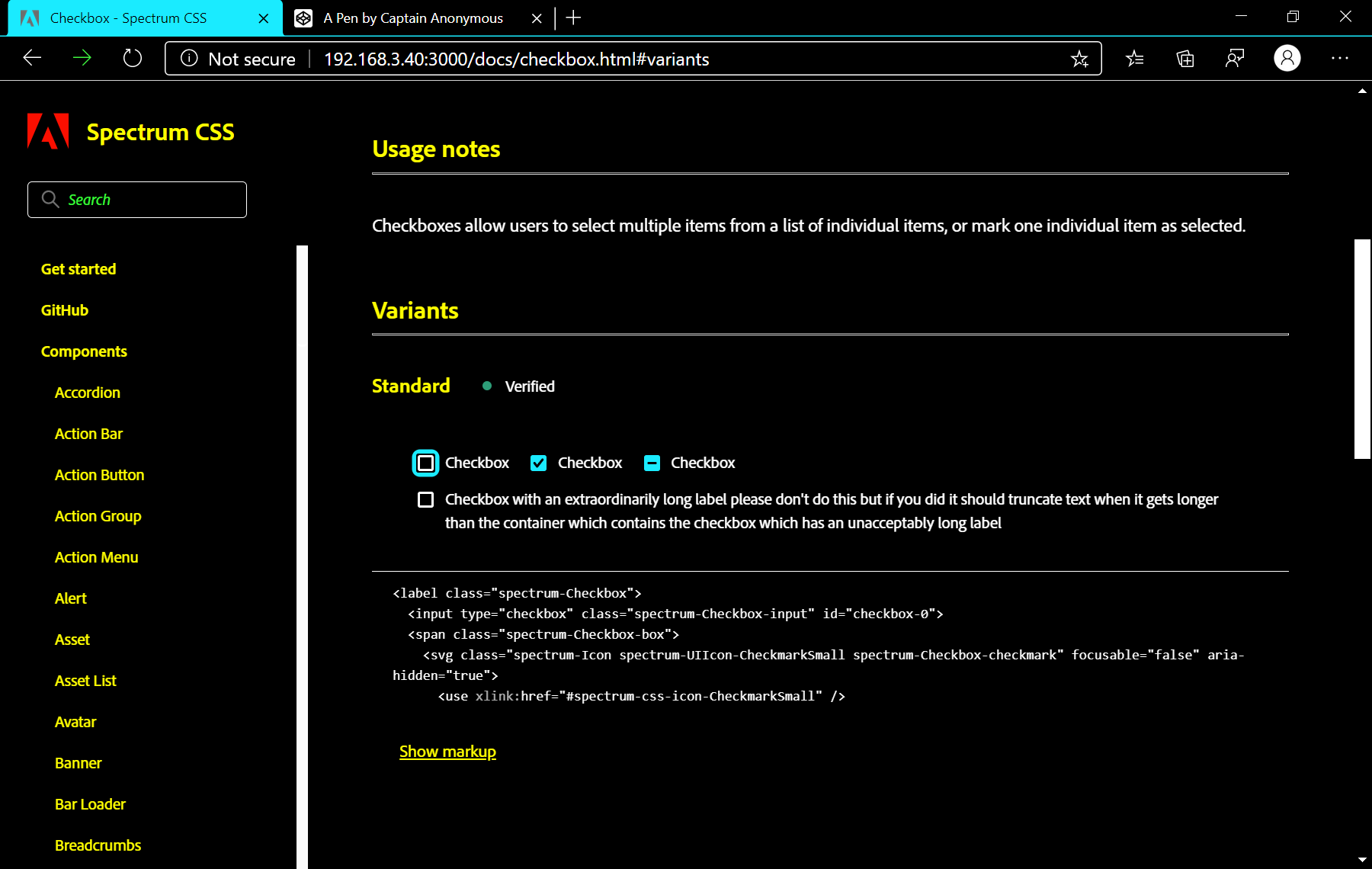Reload the page with refresh icon
Screen dimensions: 1372x869
[x=133, y=58]
